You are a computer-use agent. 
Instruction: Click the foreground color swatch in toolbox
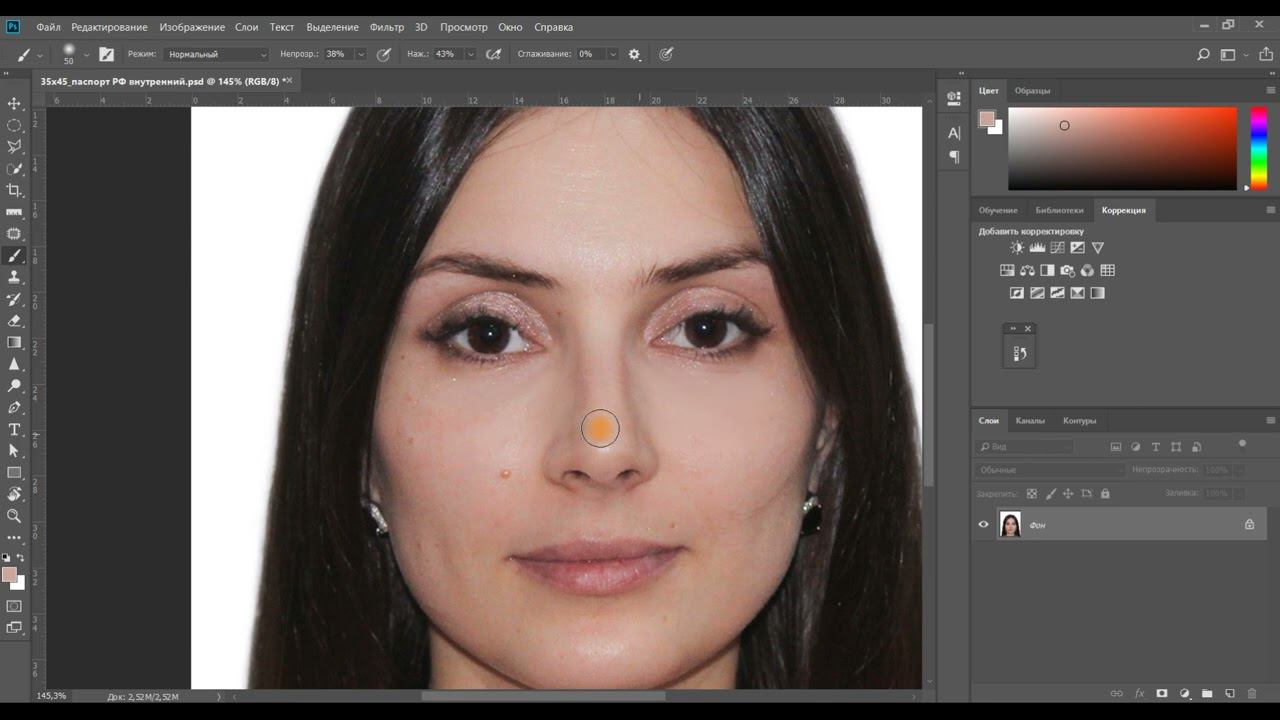point(9,575)
